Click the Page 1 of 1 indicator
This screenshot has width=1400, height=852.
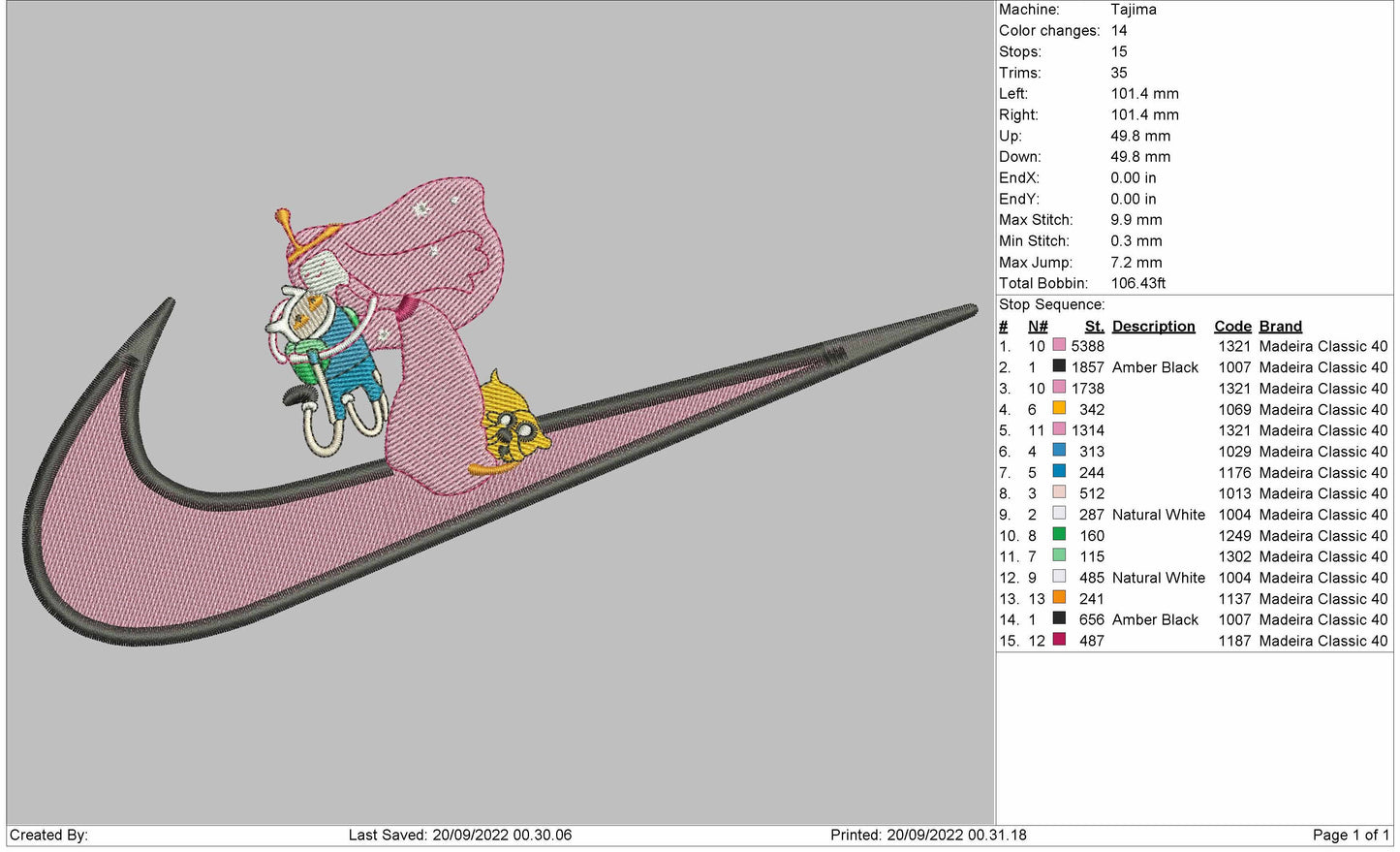pos(1350,835)
